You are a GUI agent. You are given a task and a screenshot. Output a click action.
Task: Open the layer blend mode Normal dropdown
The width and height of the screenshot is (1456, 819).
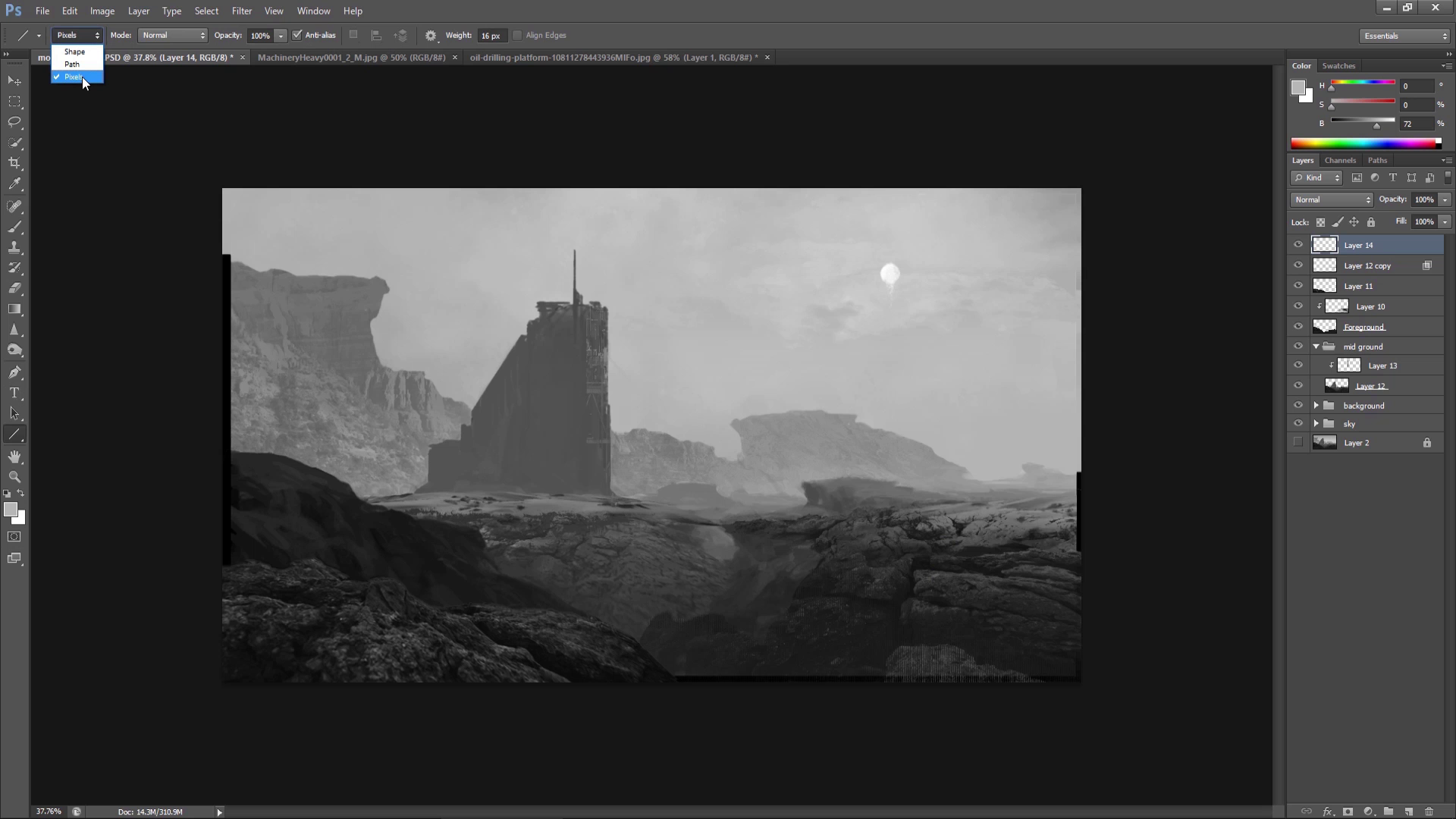point(1332,199)
